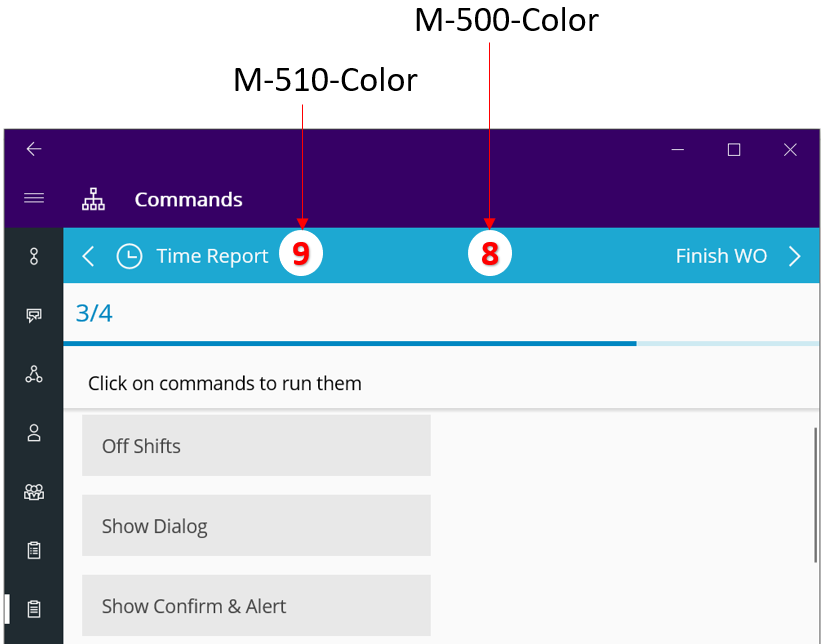This screenshot has width=822, height=644.
Task: Click the back arrow in the purple title bar
Action: 33,148
